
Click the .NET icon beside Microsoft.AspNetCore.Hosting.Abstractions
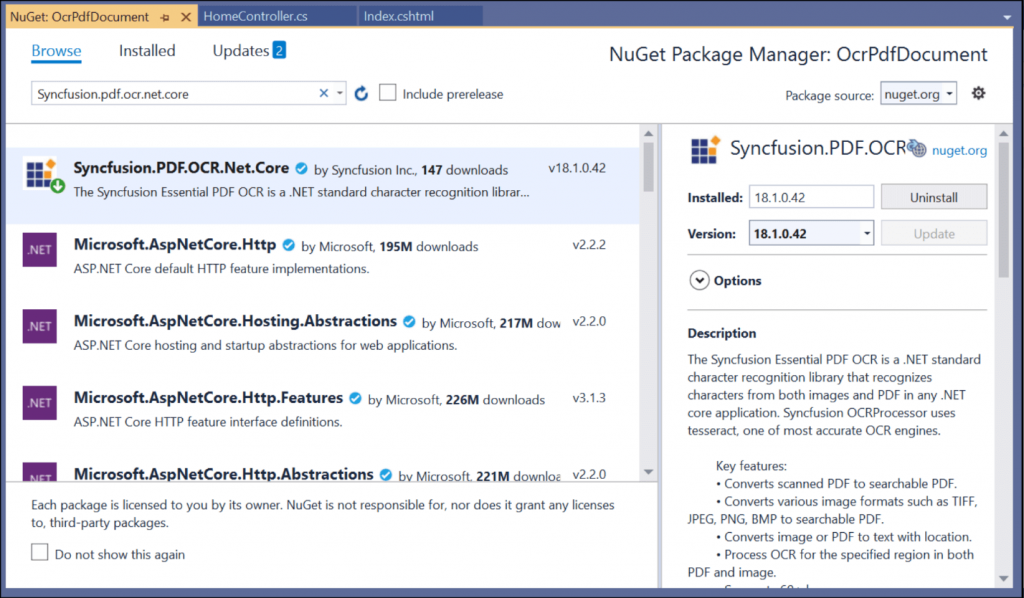[39, 326]
